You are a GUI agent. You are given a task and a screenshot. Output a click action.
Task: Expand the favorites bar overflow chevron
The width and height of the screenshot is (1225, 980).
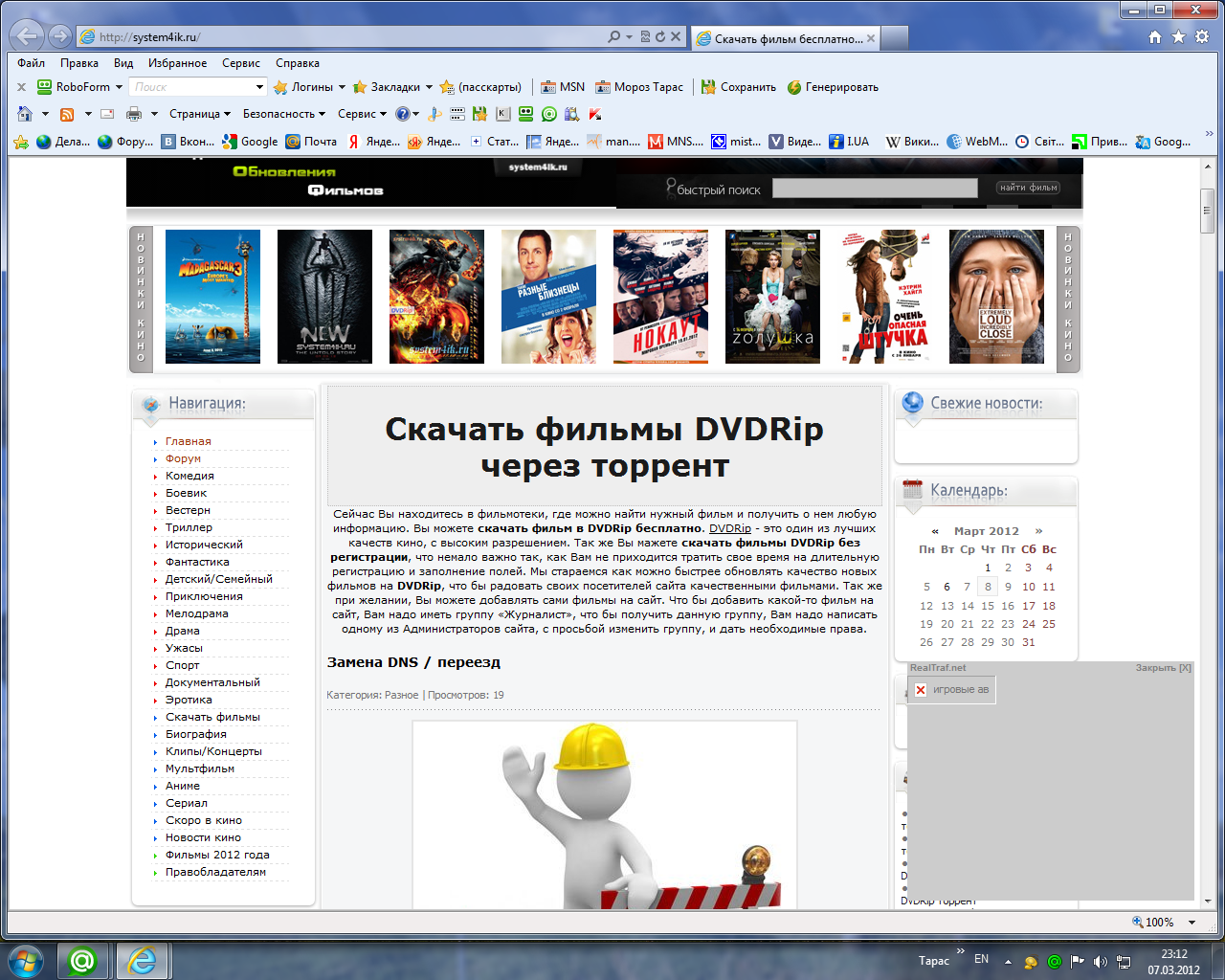click(1209, 135)
